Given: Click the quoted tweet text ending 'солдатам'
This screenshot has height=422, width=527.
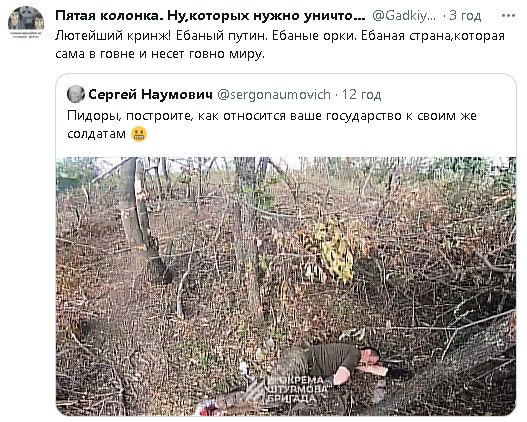Looking at the screenshot, I should tap(272, 125).
